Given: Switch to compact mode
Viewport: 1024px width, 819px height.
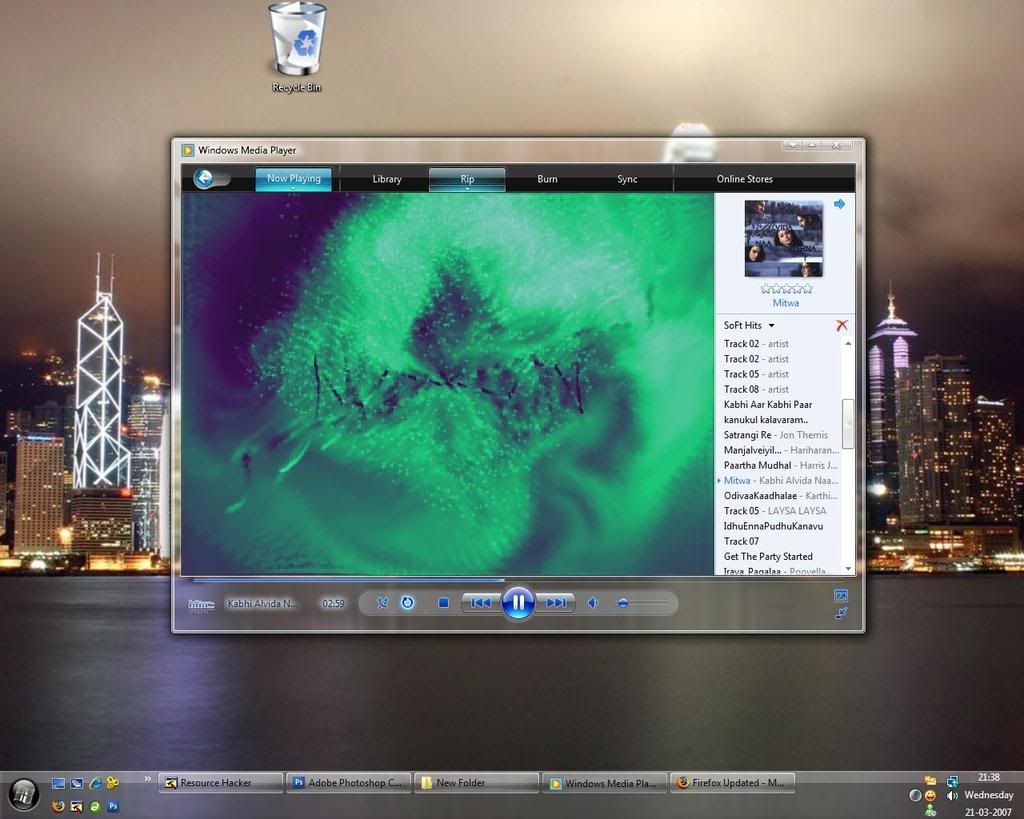Looking at the screenshot, I should 841,613.
